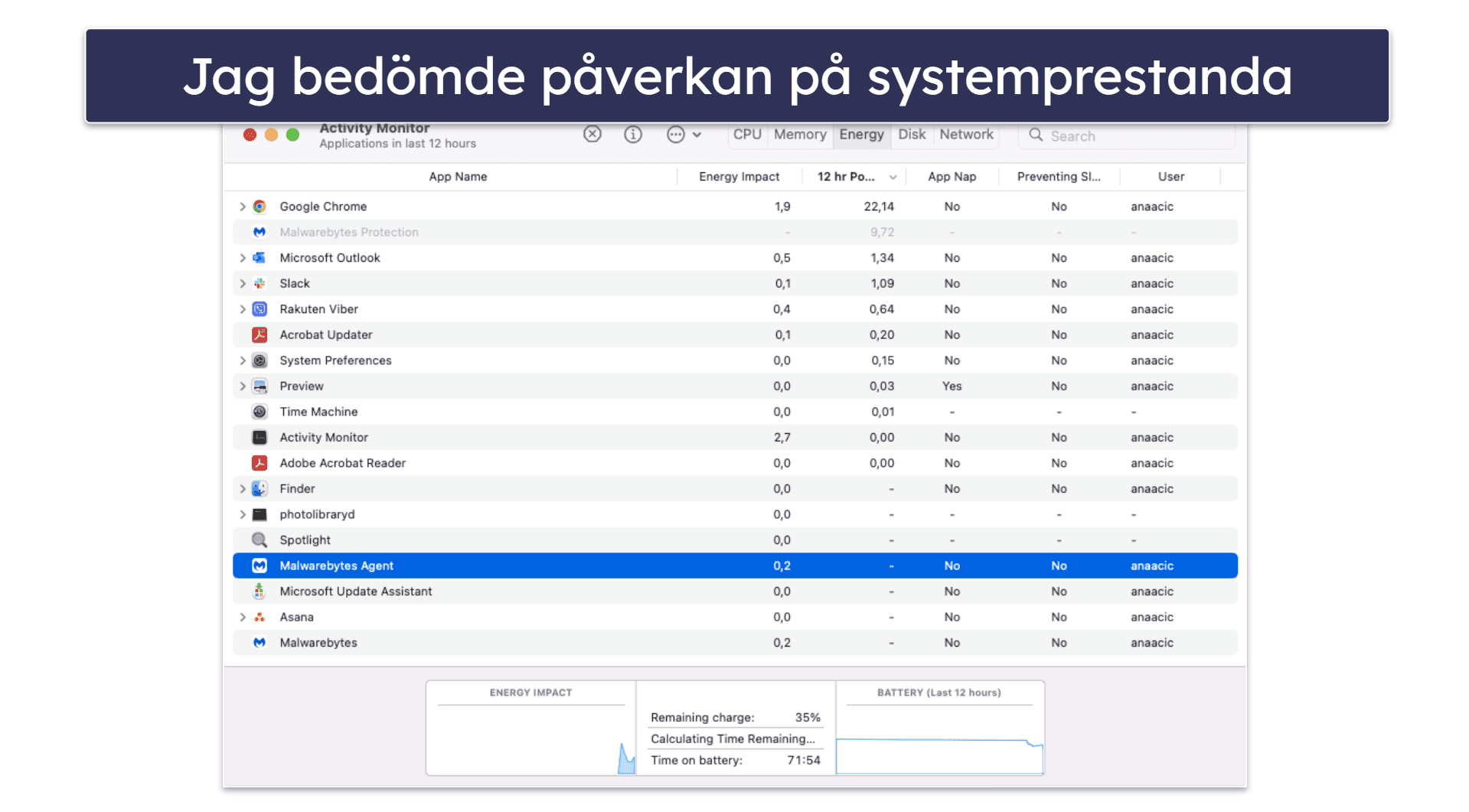This screenshot has height=812, width=1469.
Task: Click the inspect process info button
Action: pyautogui.click(x=633, y=135)
